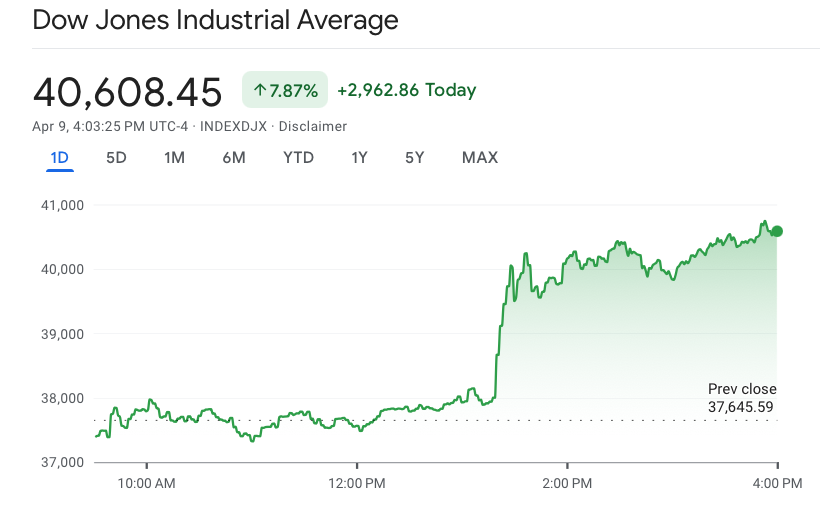Select the 1D time range tab
Screen dimensions: 820x506
tap(59, 158)
